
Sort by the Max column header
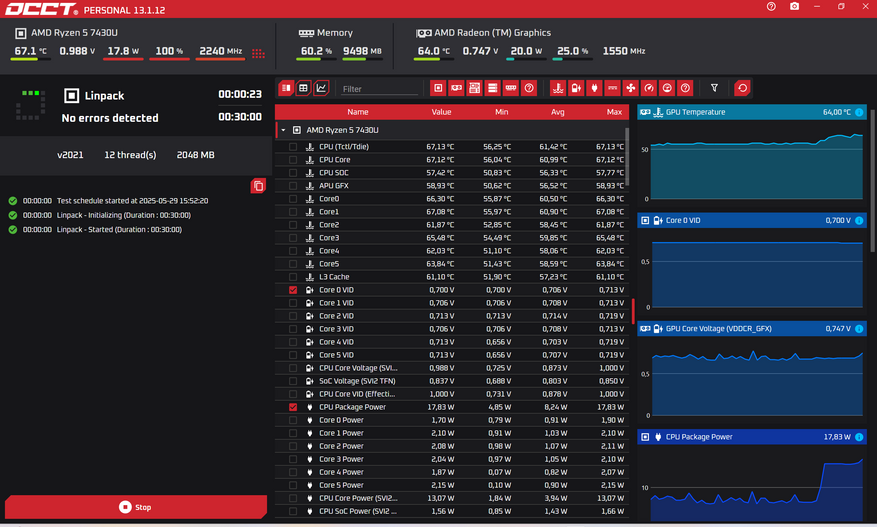point(614,112)
